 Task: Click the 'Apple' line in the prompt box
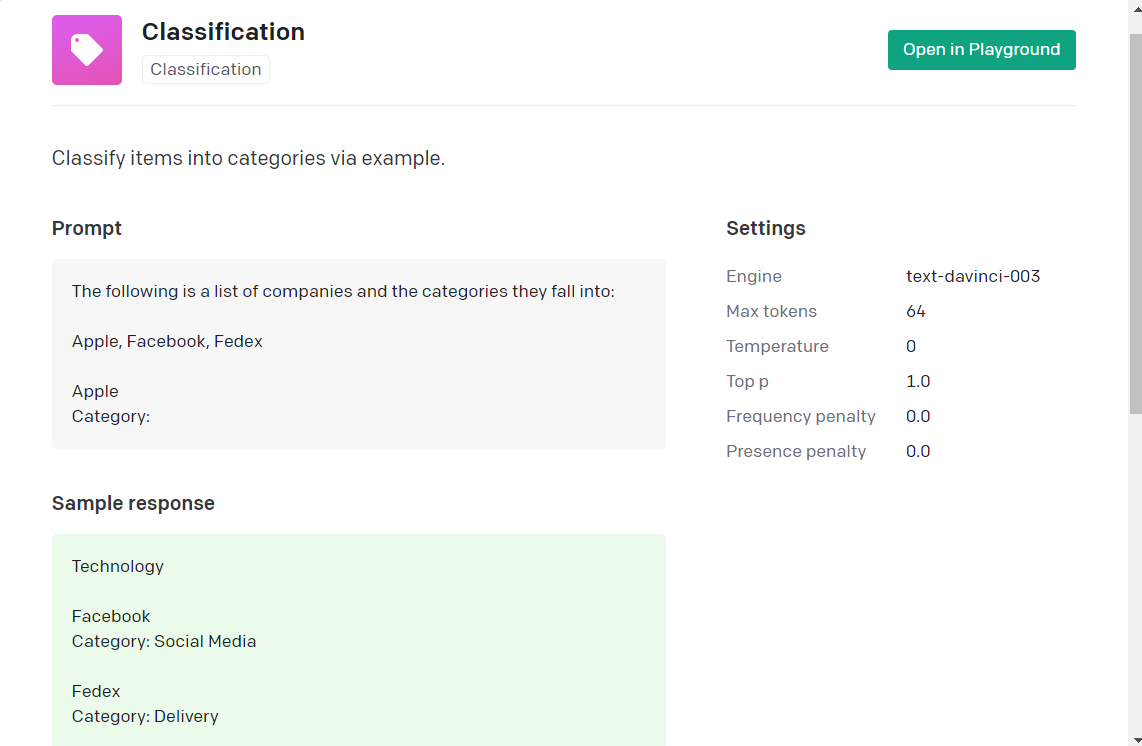point(95,391)
